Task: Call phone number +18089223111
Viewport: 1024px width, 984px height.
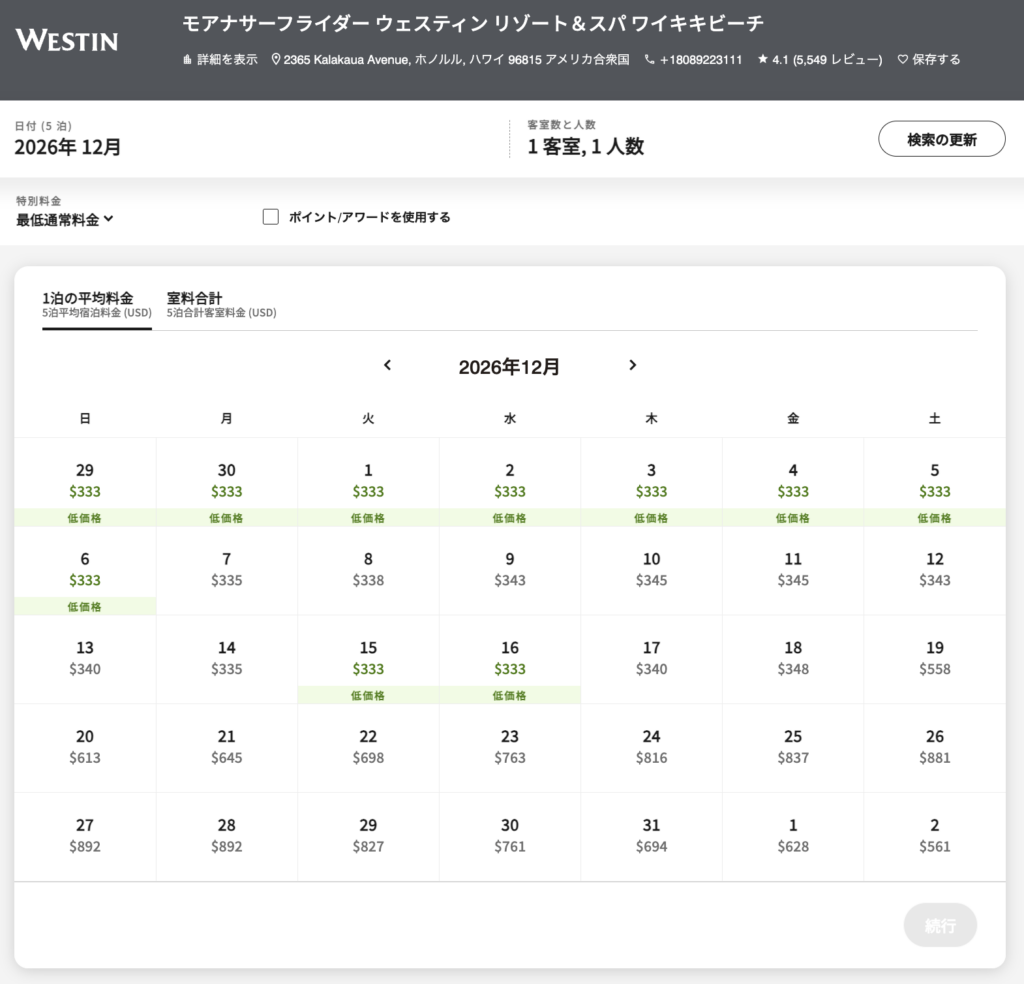Action: pyautogui.click(x=693, y=59)
